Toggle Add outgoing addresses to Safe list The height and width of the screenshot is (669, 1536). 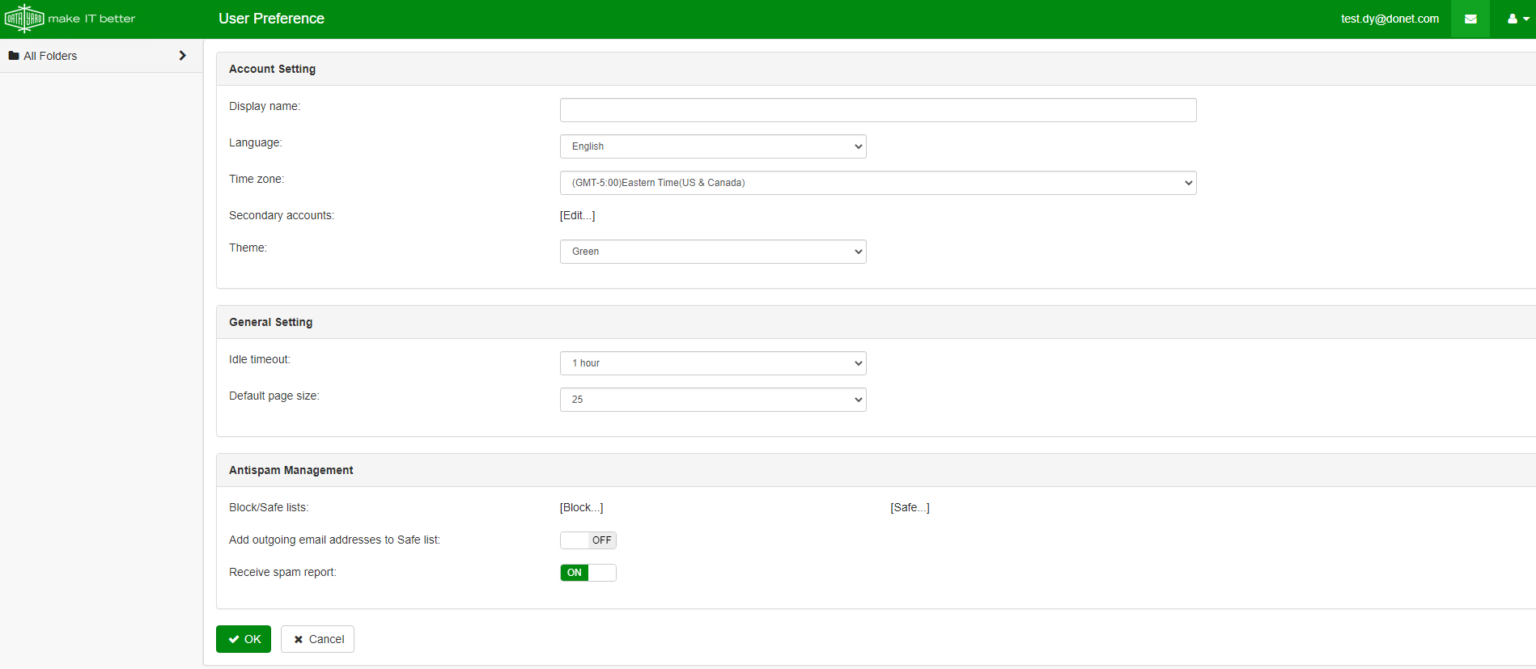tap(588, 540)
